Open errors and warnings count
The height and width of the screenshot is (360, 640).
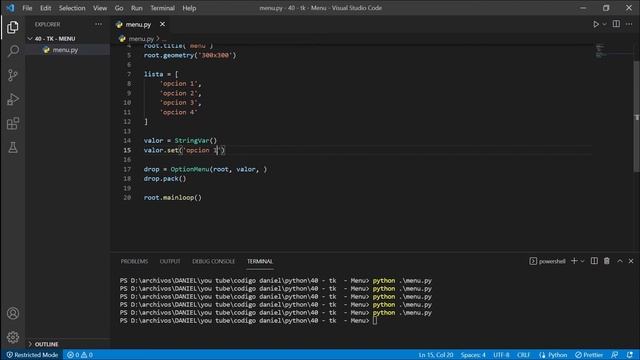click(80, 355)
